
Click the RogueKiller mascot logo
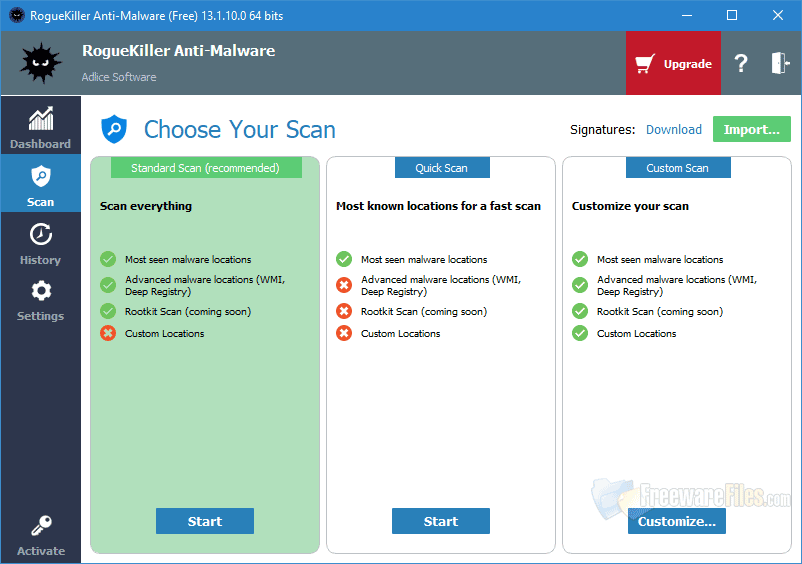[x=40, y=63]
